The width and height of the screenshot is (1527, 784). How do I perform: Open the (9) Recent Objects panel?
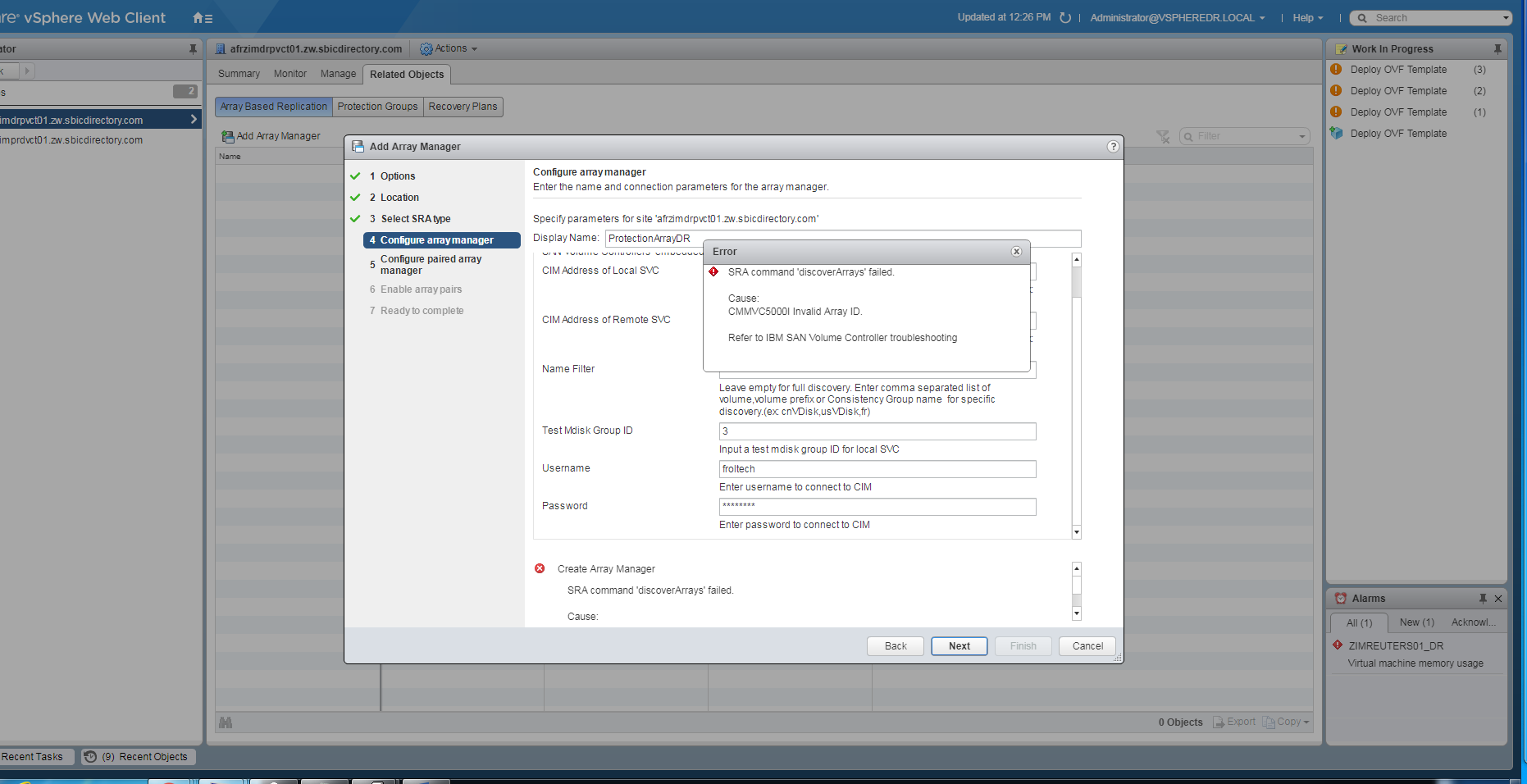pos(139,757)
